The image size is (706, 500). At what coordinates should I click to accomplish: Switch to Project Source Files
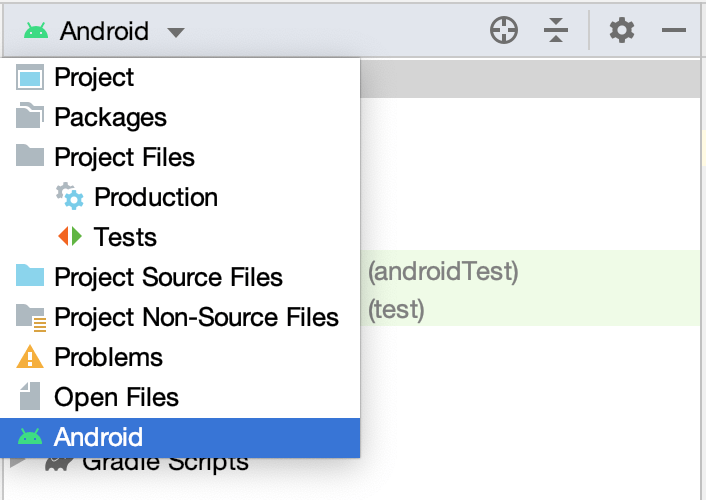[168, 277]
